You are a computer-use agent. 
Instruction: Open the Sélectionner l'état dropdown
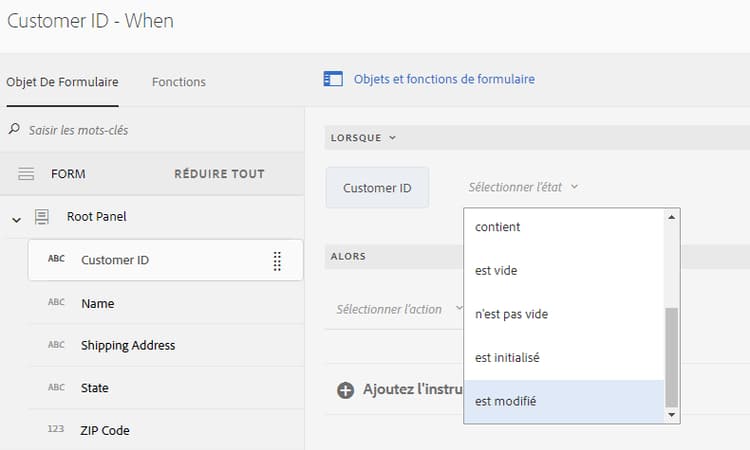pos(524,187)
